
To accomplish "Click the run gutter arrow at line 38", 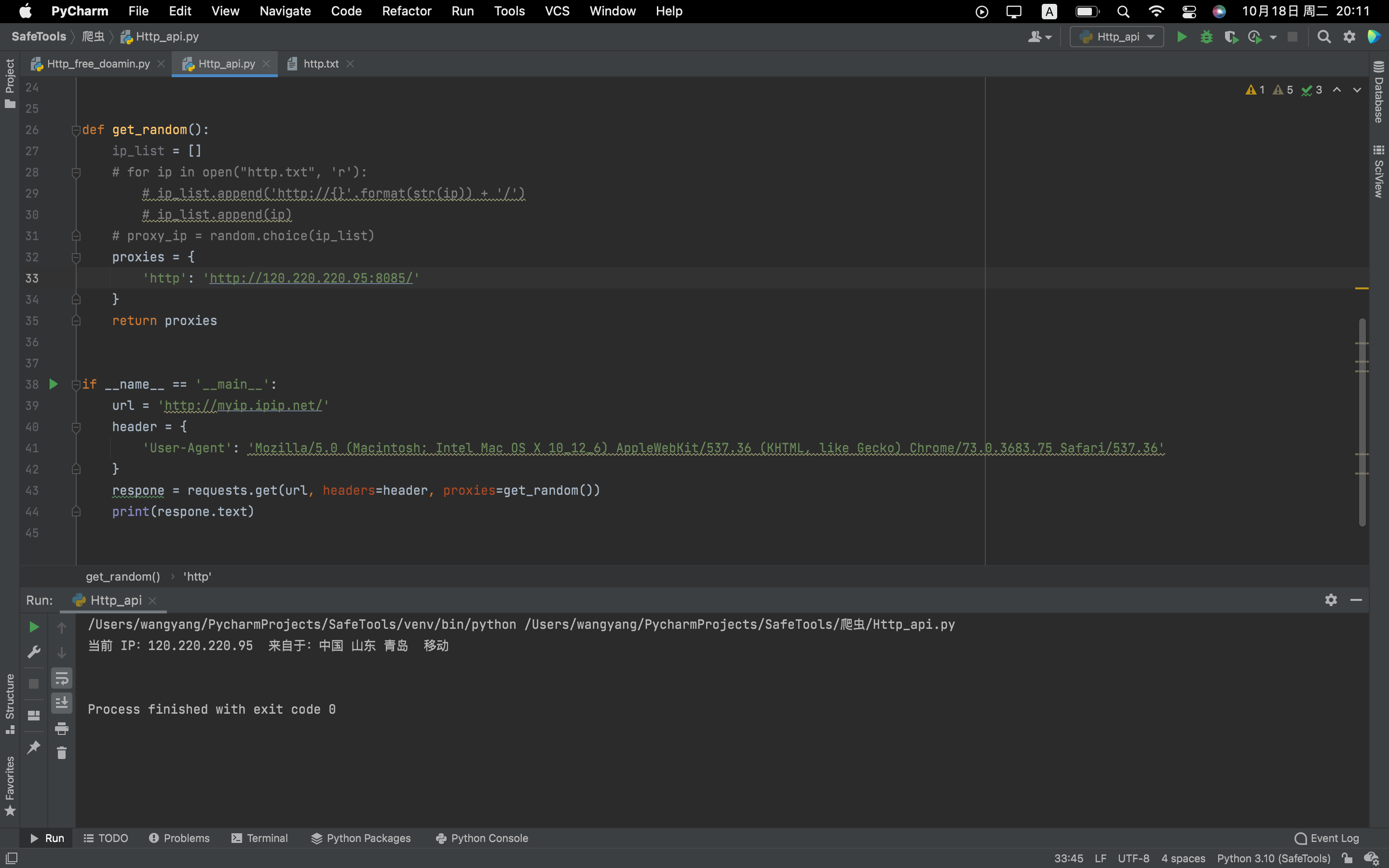I will pos(54,384).
